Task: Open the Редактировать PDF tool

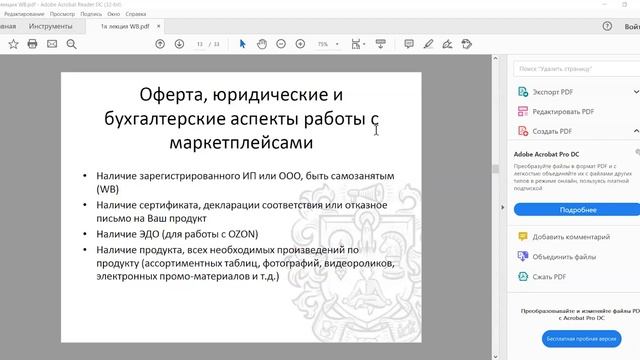Action: click(x=563, y=111)
